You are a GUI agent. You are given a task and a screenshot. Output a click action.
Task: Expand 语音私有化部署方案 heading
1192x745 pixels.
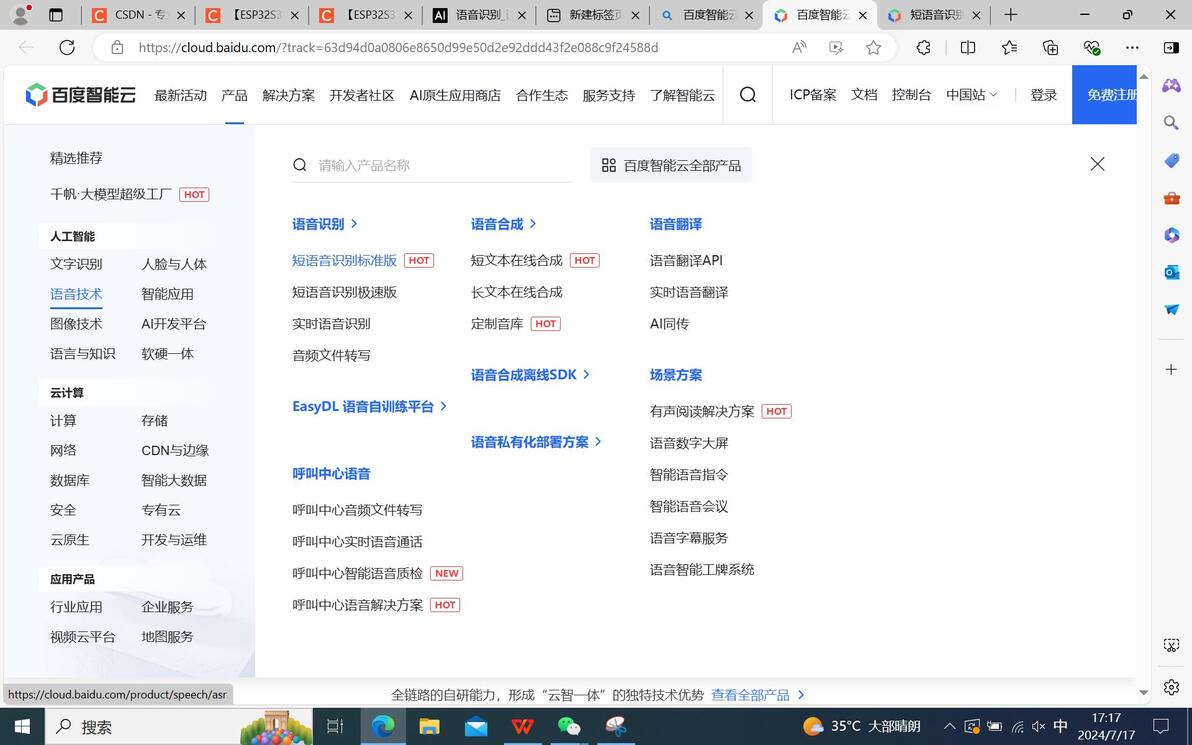coord(537,442)
